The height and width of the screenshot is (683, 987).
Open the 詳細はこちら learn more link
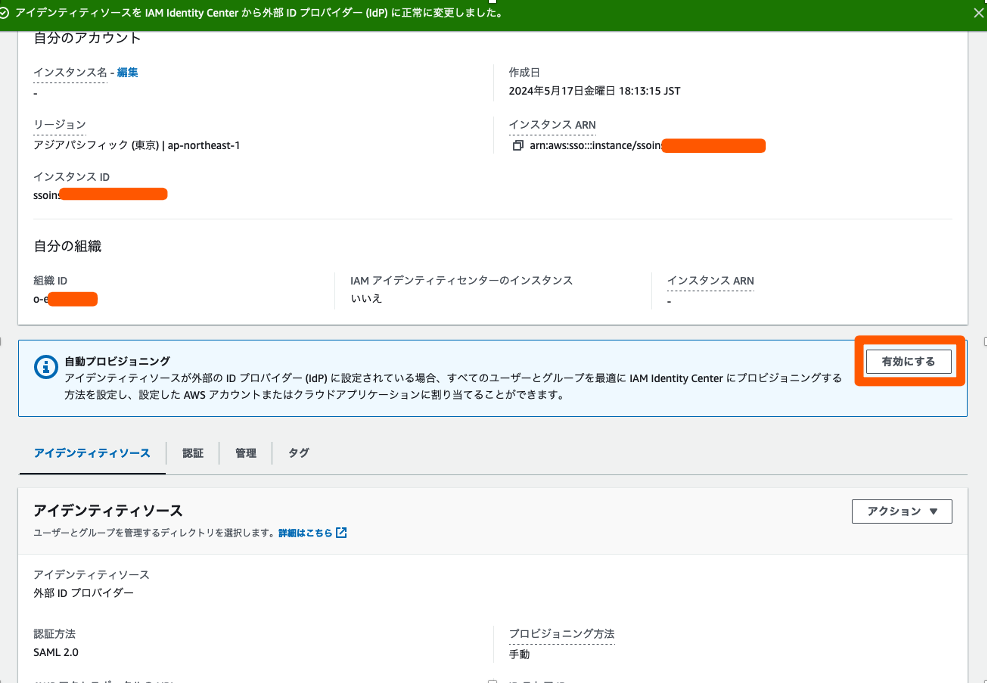pyautogui.click(x=305, y=533)
